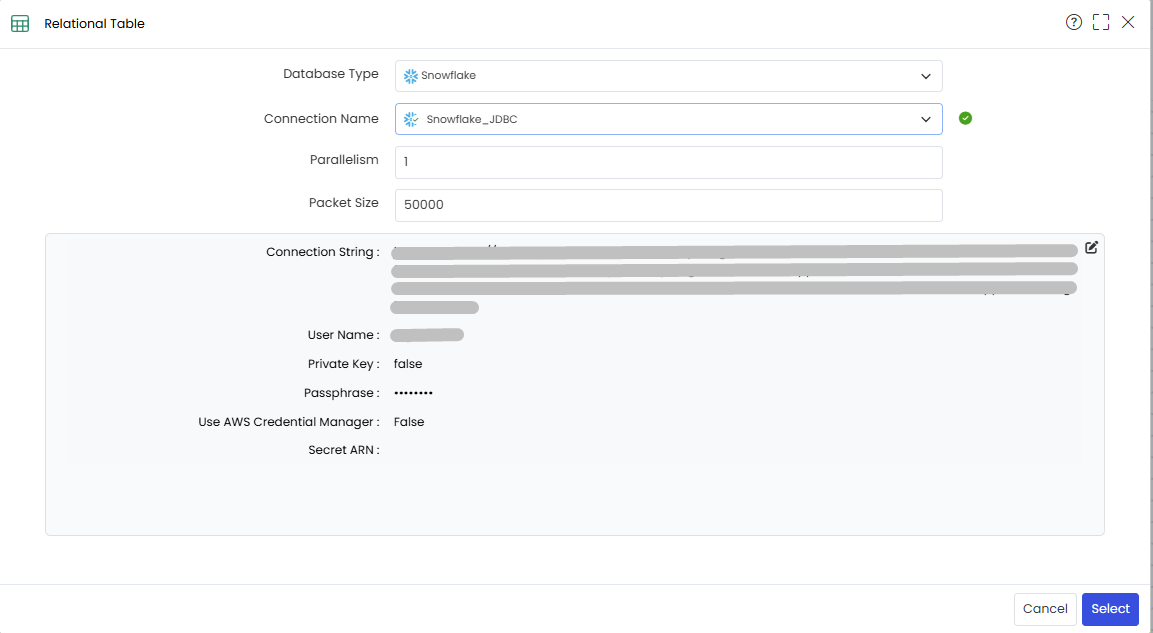The width and height of the screenshot is (1153, 633).
Task: Open the help question mark icon
Action: click(1074, 22)
